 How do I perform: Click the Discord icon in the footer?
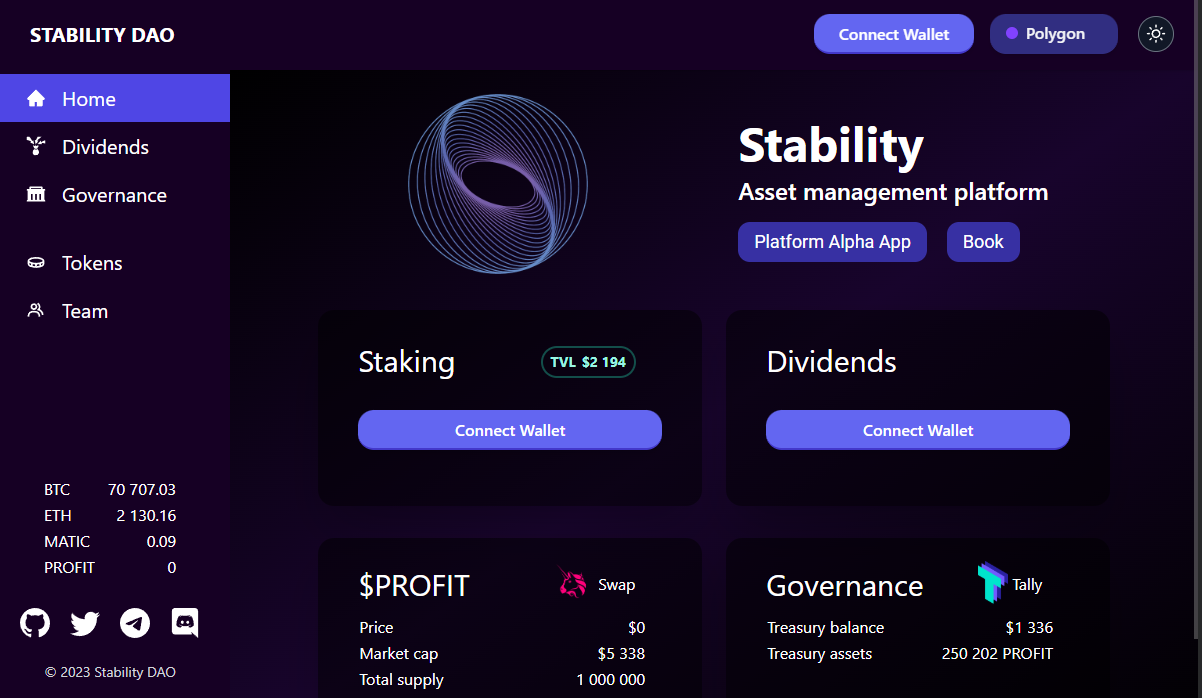185,622
